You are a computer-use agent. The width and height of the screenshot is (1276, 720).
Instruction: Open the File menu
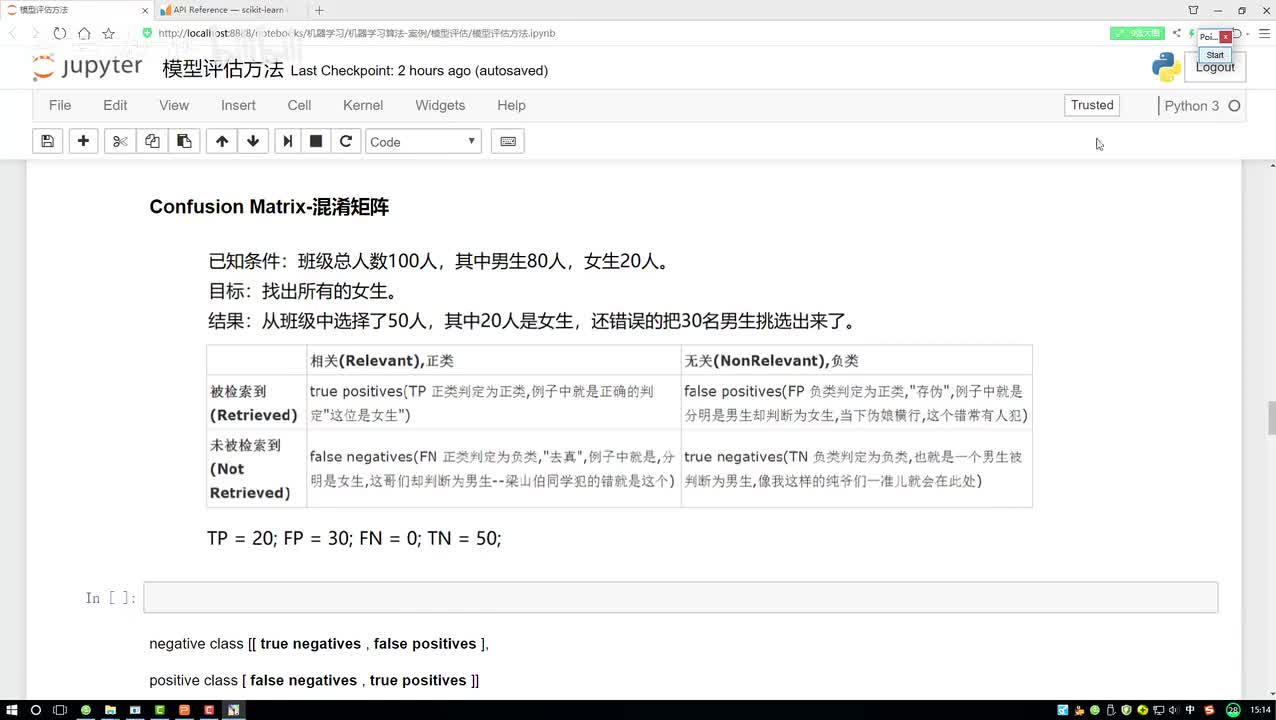60,105
